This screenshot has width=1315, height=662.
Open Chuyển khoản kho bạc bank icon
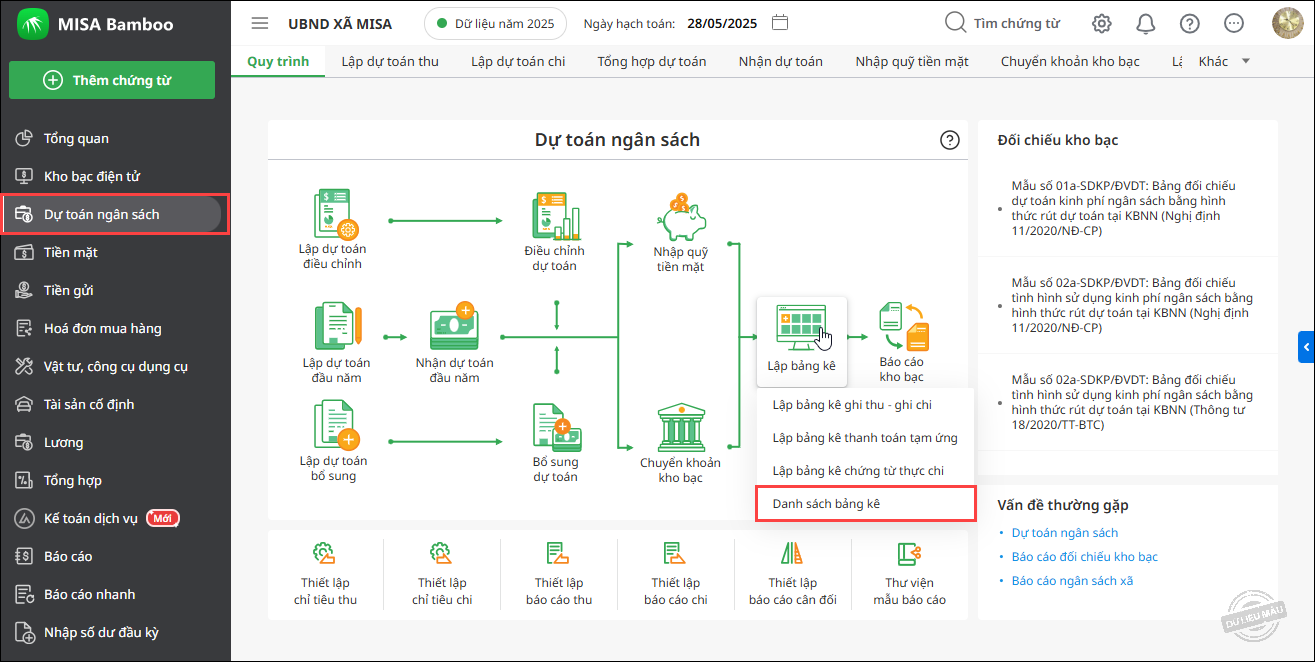click(680, 427)
